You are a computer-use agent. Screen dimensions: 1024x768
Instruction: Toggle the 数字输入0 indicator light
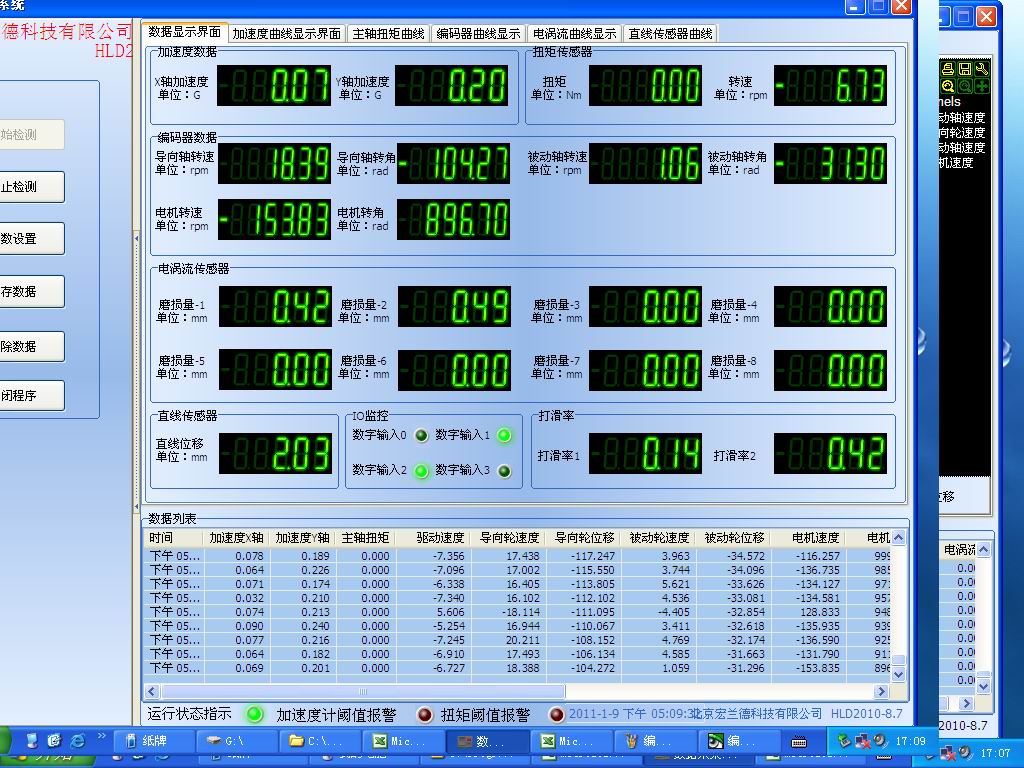pos(421,435)
